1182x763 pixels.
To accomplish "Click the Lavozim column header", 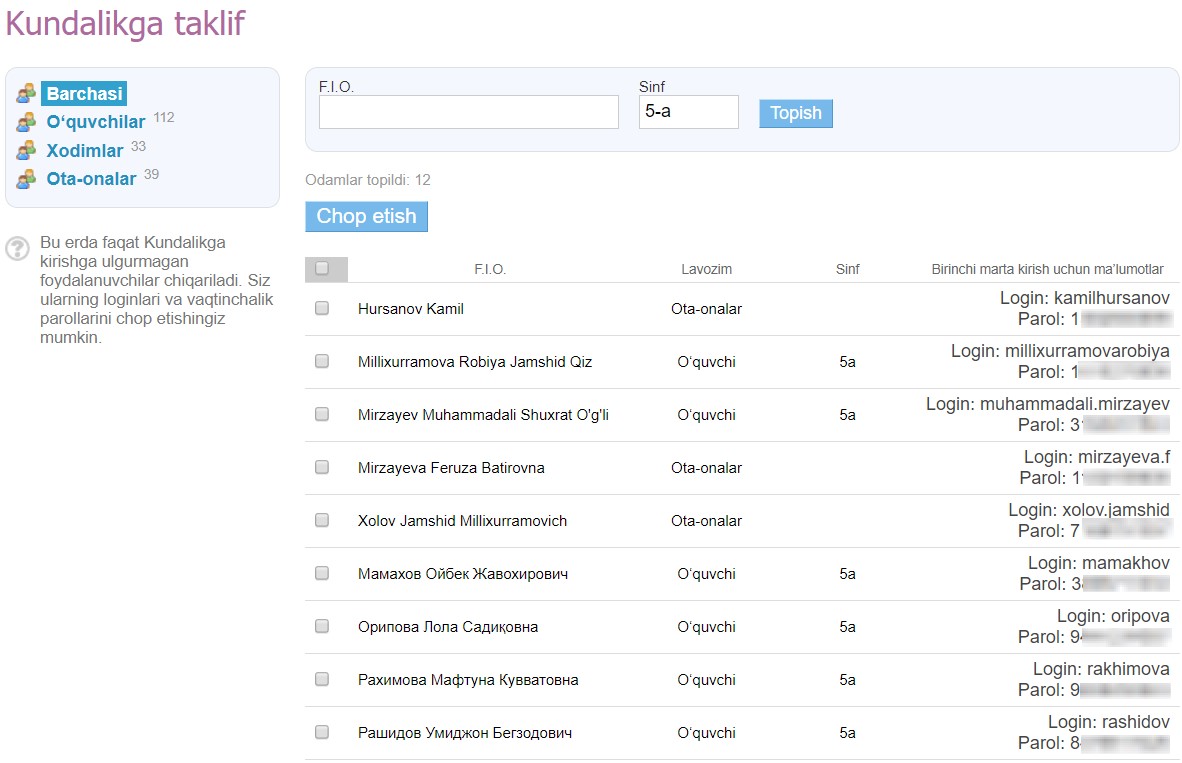I will point(706,269).
